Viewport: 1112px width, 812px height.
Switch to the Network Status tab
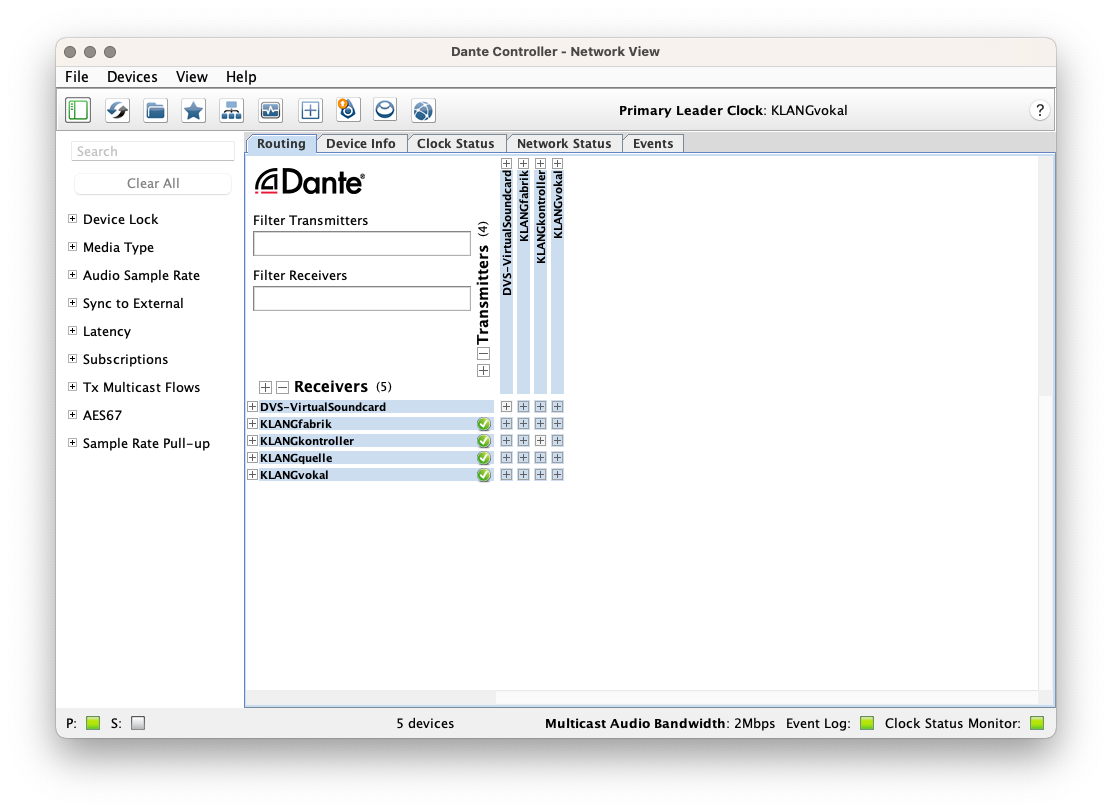(x=564, y=143)
